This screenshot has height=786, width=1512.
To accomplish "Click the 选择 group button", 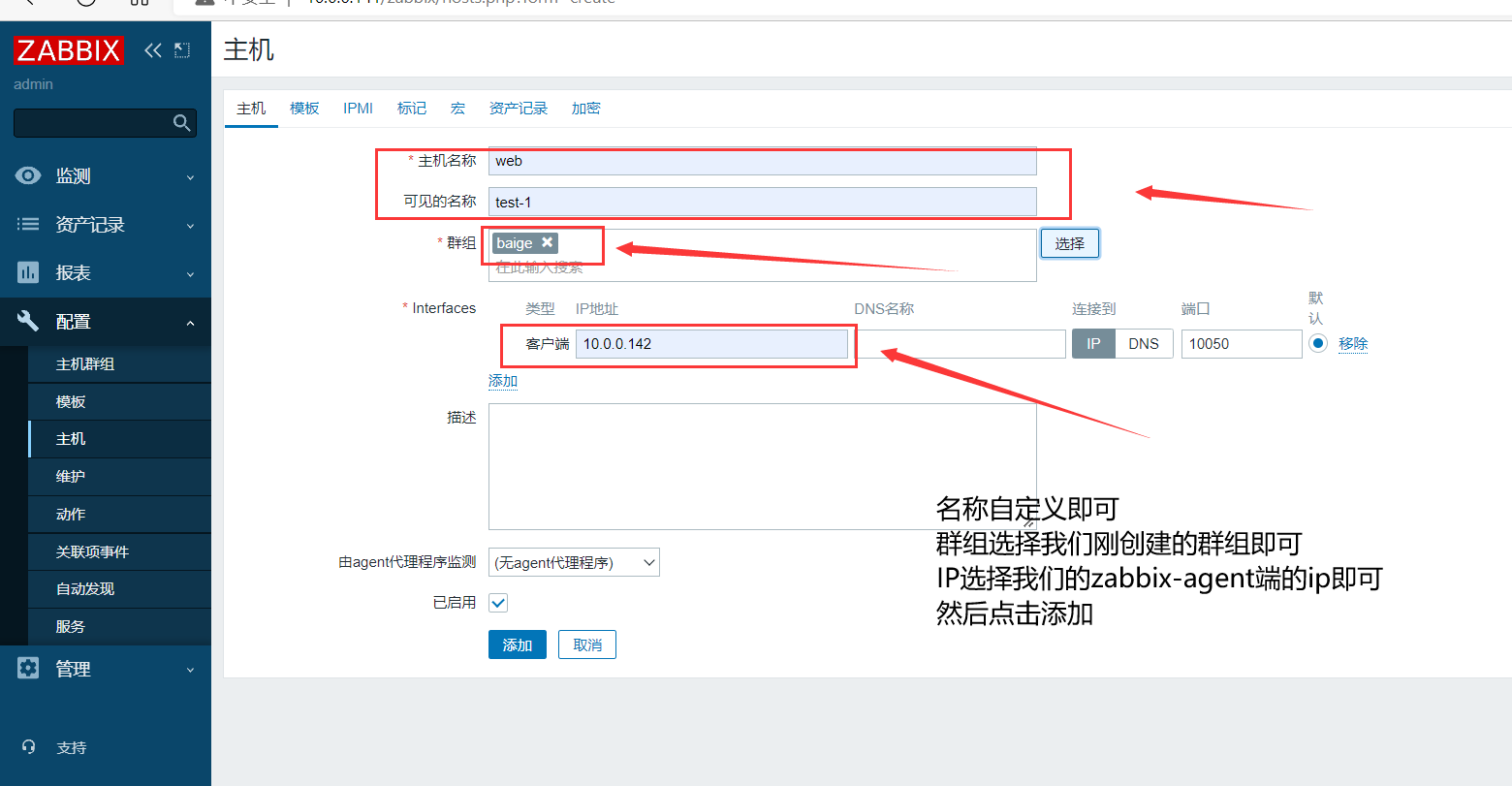I will coord(1070,243).
